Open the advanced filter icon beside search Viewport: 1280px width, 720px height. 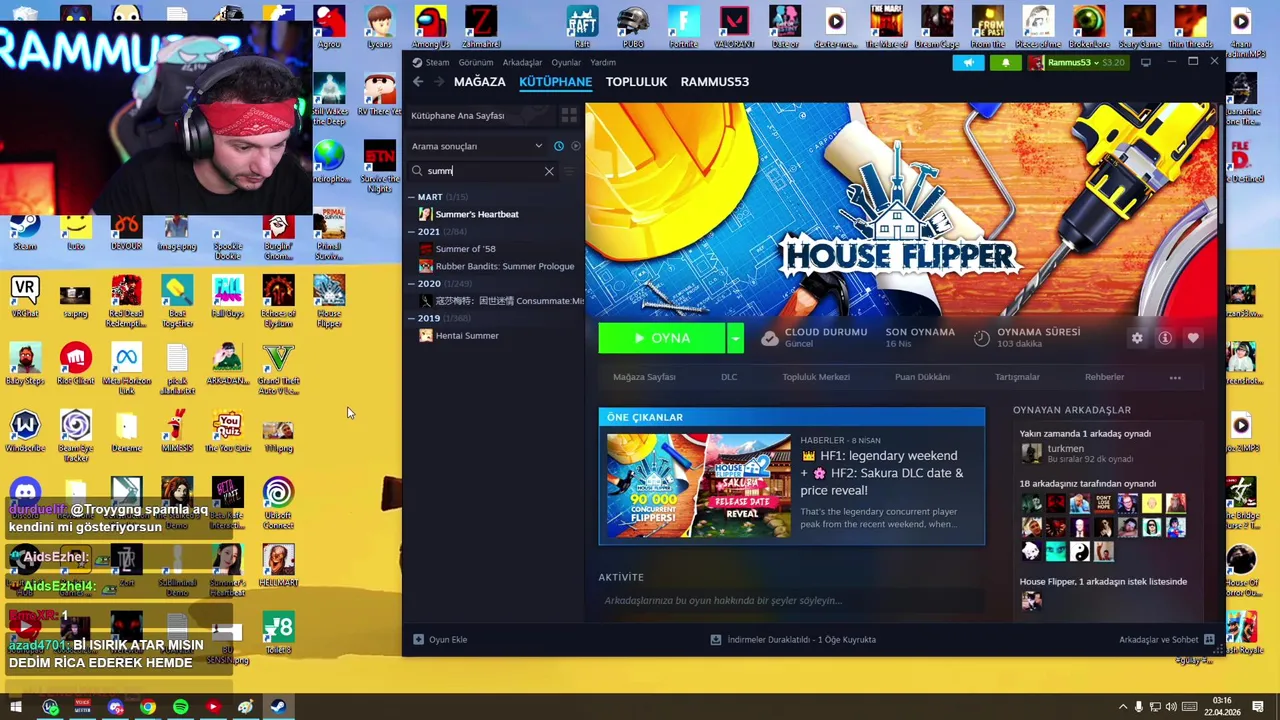tap(570, 171)
